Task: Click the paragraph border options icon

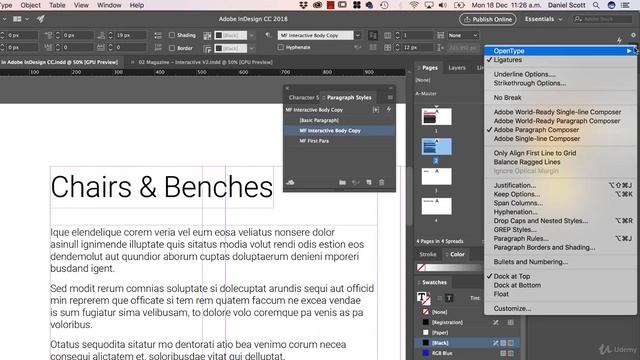Action: (207, 49)
